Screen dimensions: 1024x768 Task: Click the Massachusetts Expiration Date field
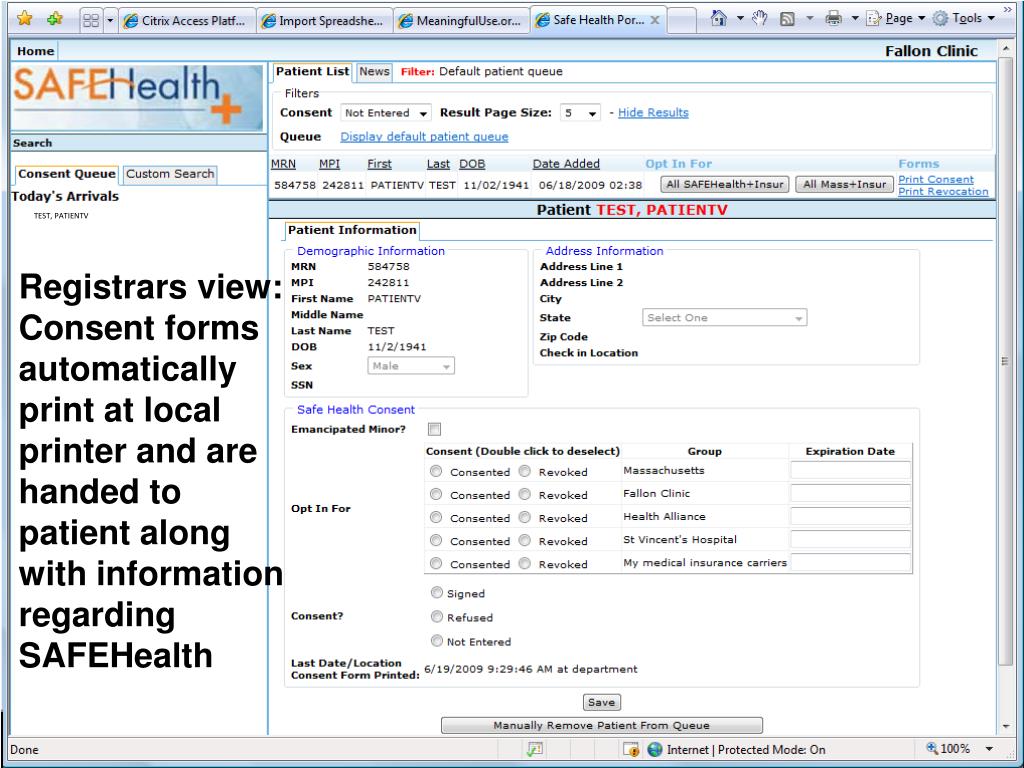pos(850,470)
